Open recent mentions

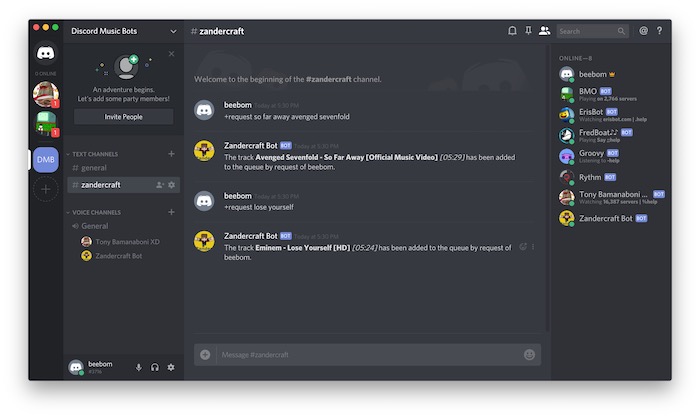tap(643, 31)
